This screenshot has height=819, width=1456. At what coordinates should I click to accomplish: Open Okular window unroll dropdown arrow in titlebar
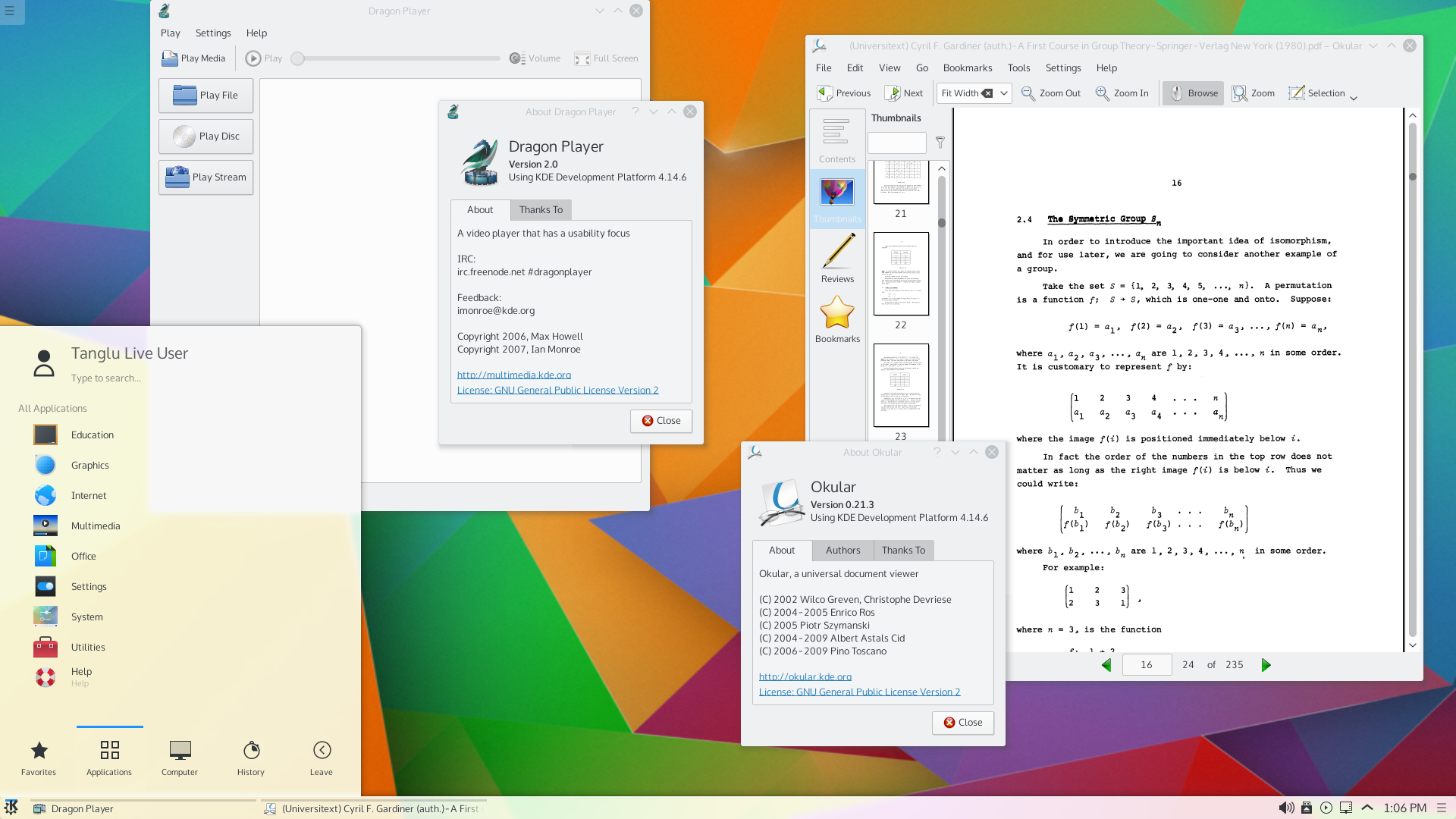click(1373, 46)
